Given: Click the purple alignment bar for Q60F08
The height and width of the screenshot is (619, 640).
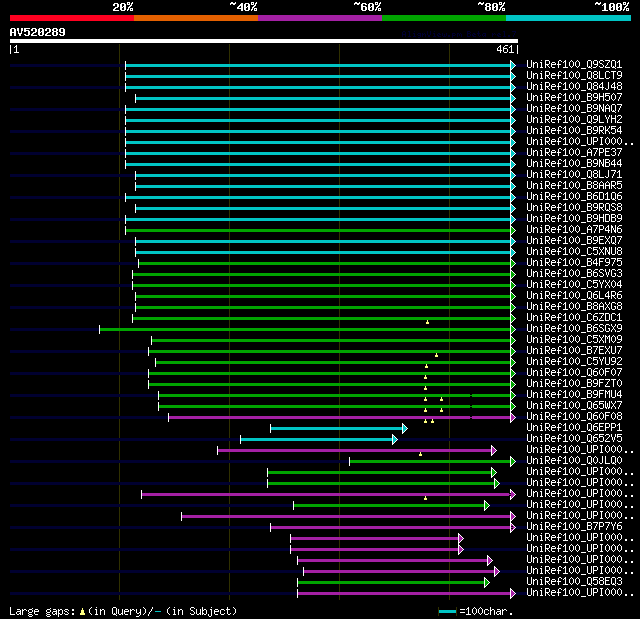Looking at the screenshot, I should coord(339,418).
